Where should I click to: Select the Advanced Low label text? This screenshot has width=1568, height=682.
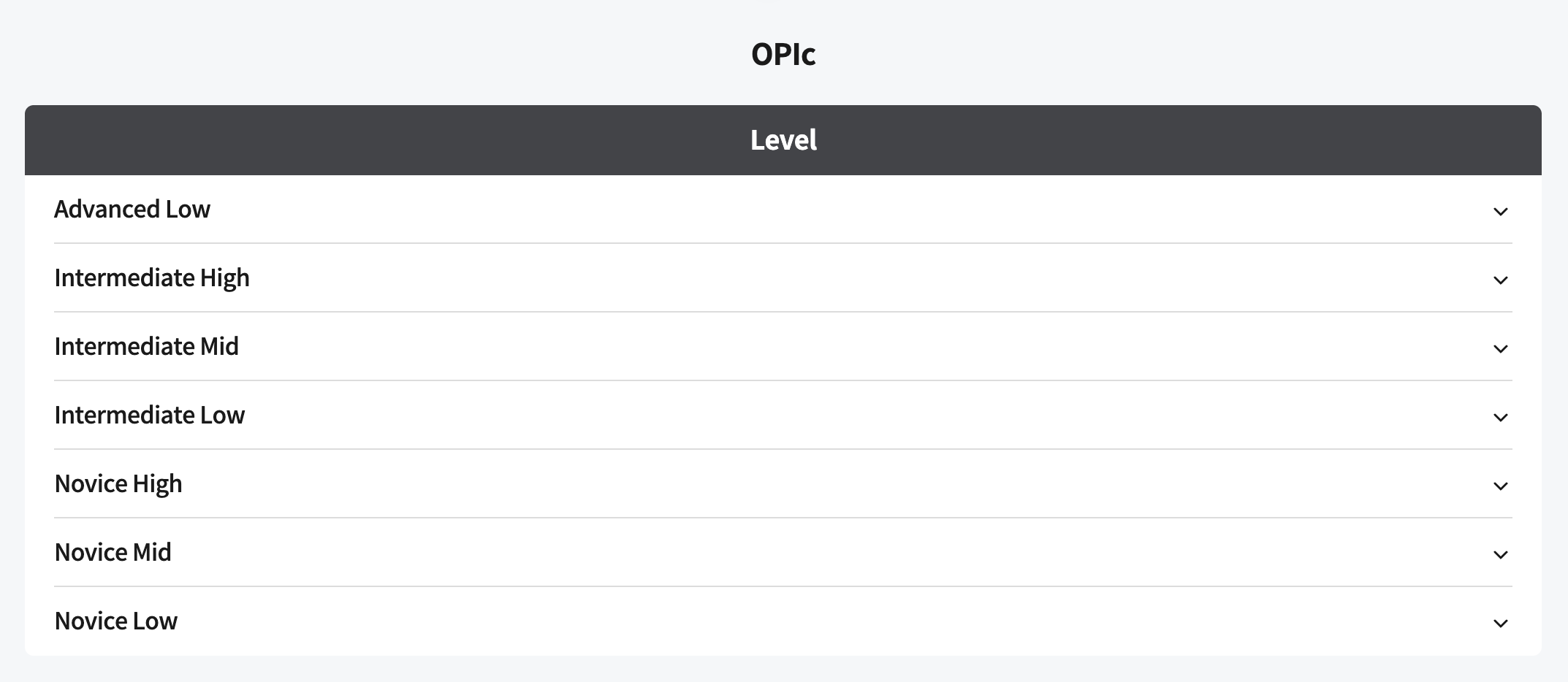132,210
